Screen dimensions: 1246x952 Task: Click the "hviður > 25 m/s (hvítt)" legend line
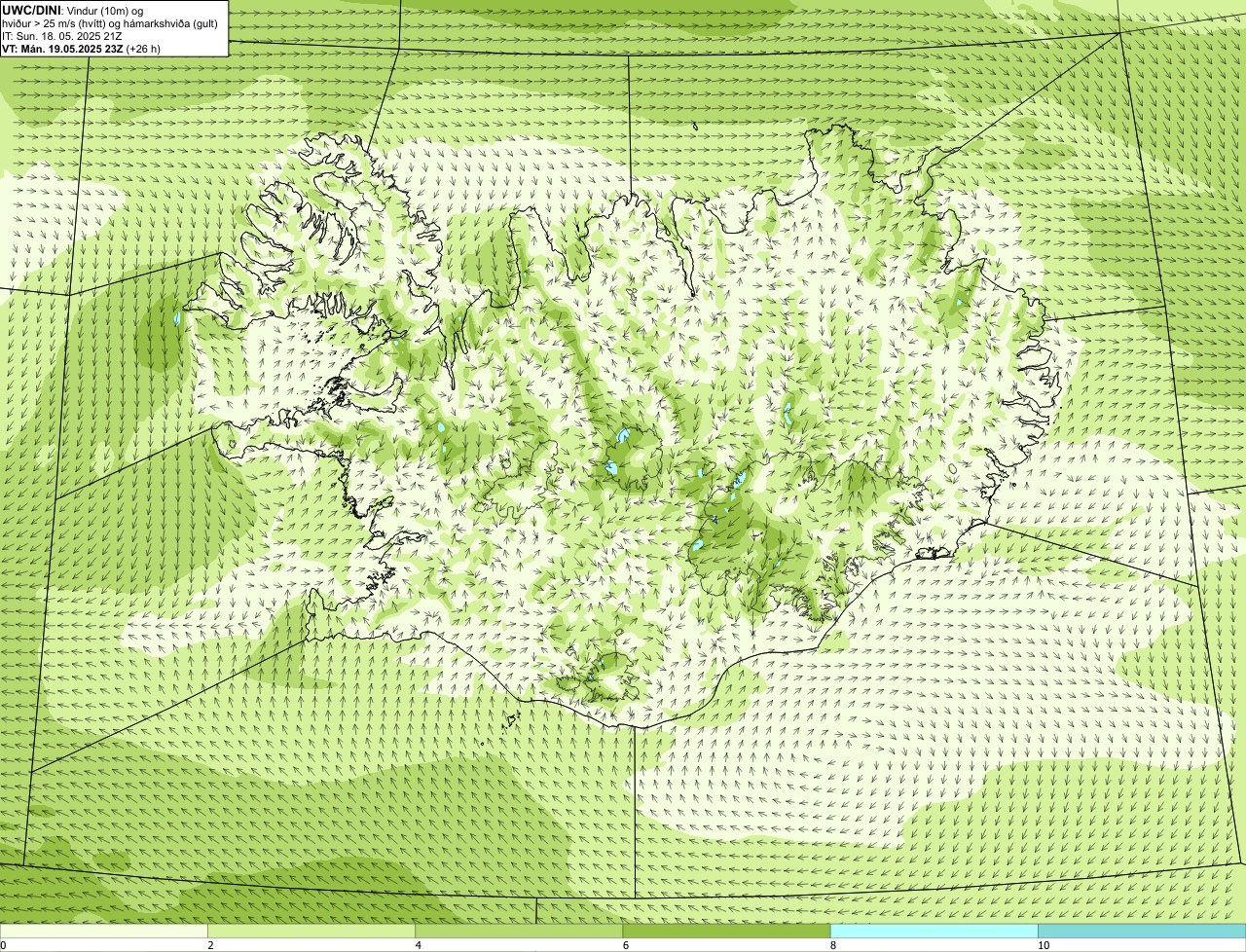click(x=110, y=22)
